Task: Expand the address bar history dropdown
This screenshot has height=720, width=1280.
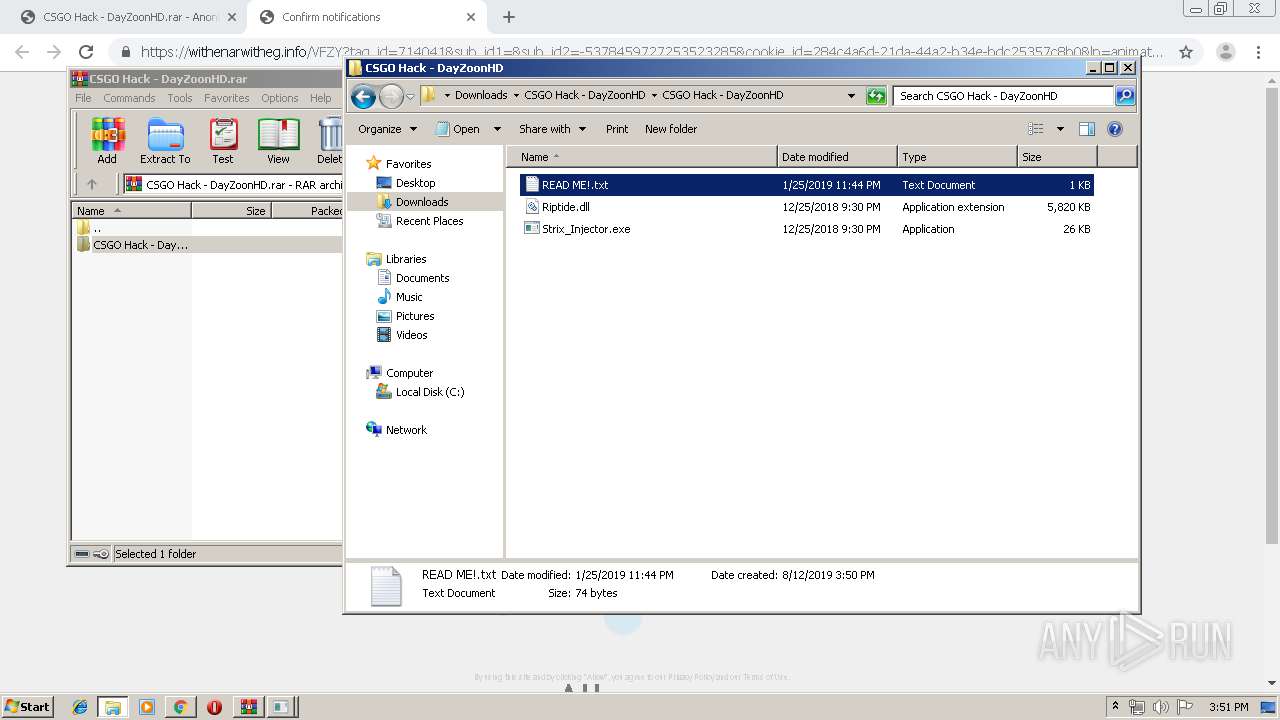Action: [x=851, y=96]
